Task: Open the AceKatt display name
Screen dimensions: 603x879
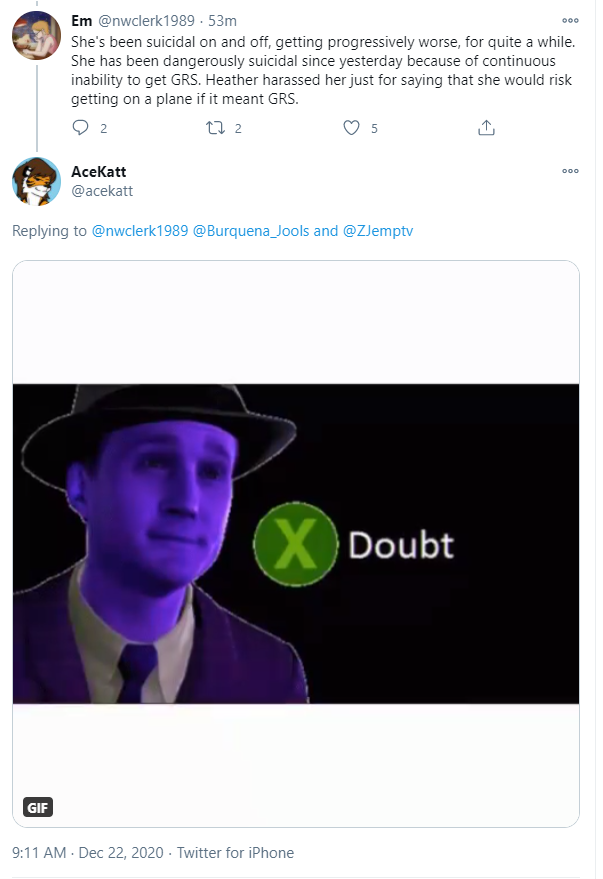Action: (99, 172)
